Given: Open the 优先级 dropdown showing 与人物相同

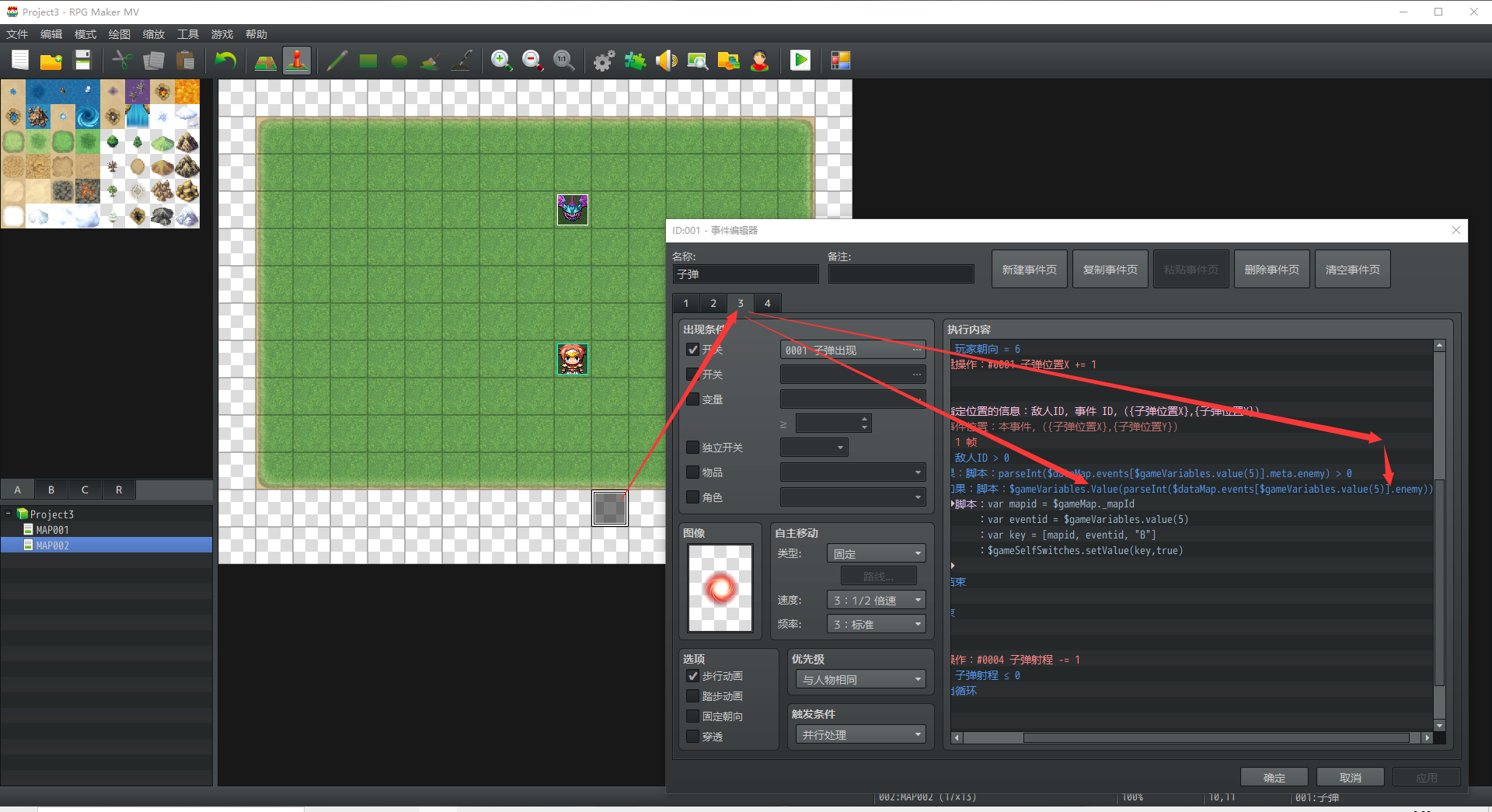Looking at the screenshot, I should [x=860, y=680].
